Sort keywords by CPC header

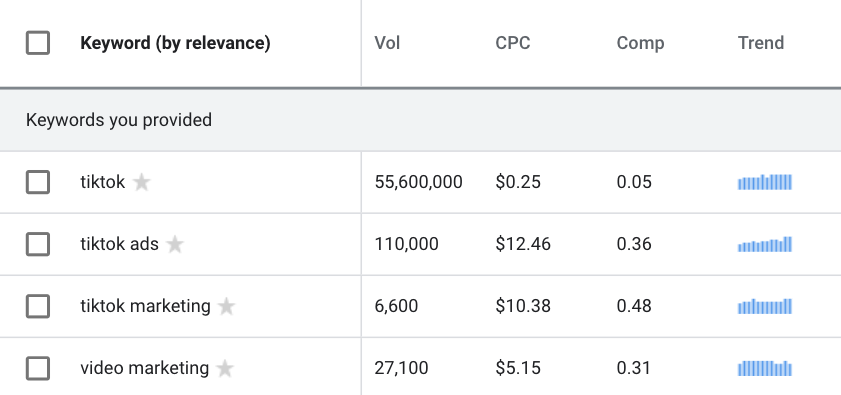click(x=513, y=43)
